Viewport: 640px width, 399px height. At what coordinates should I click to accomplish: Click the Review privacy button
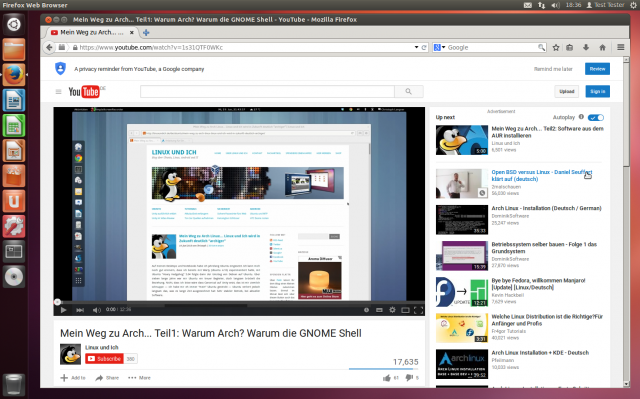[598, 69]
